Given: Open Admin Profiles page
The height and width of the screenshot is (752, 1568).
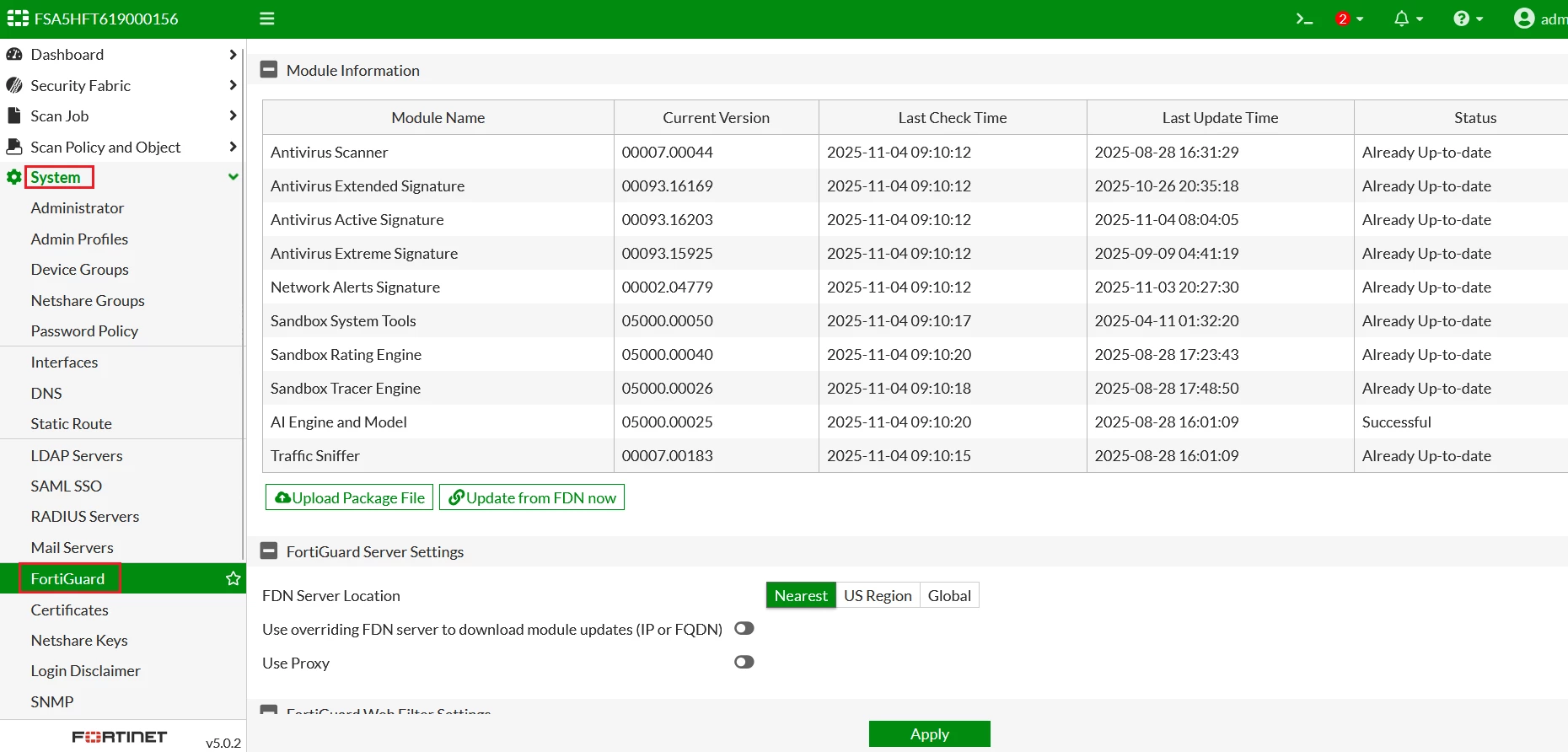Looking at the screenshot, I should click(x=79, y=239).
